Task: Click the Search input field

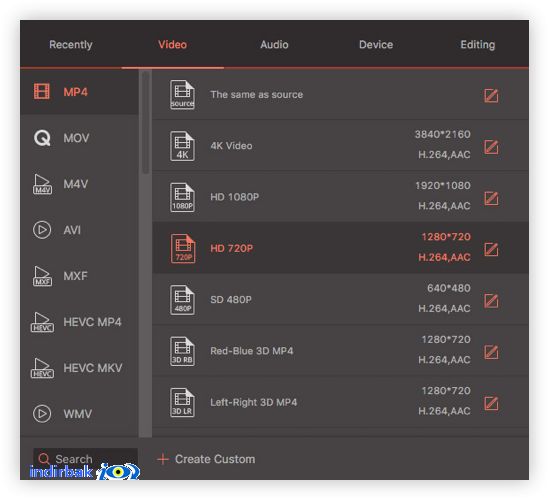Action: tap(85, 459)
